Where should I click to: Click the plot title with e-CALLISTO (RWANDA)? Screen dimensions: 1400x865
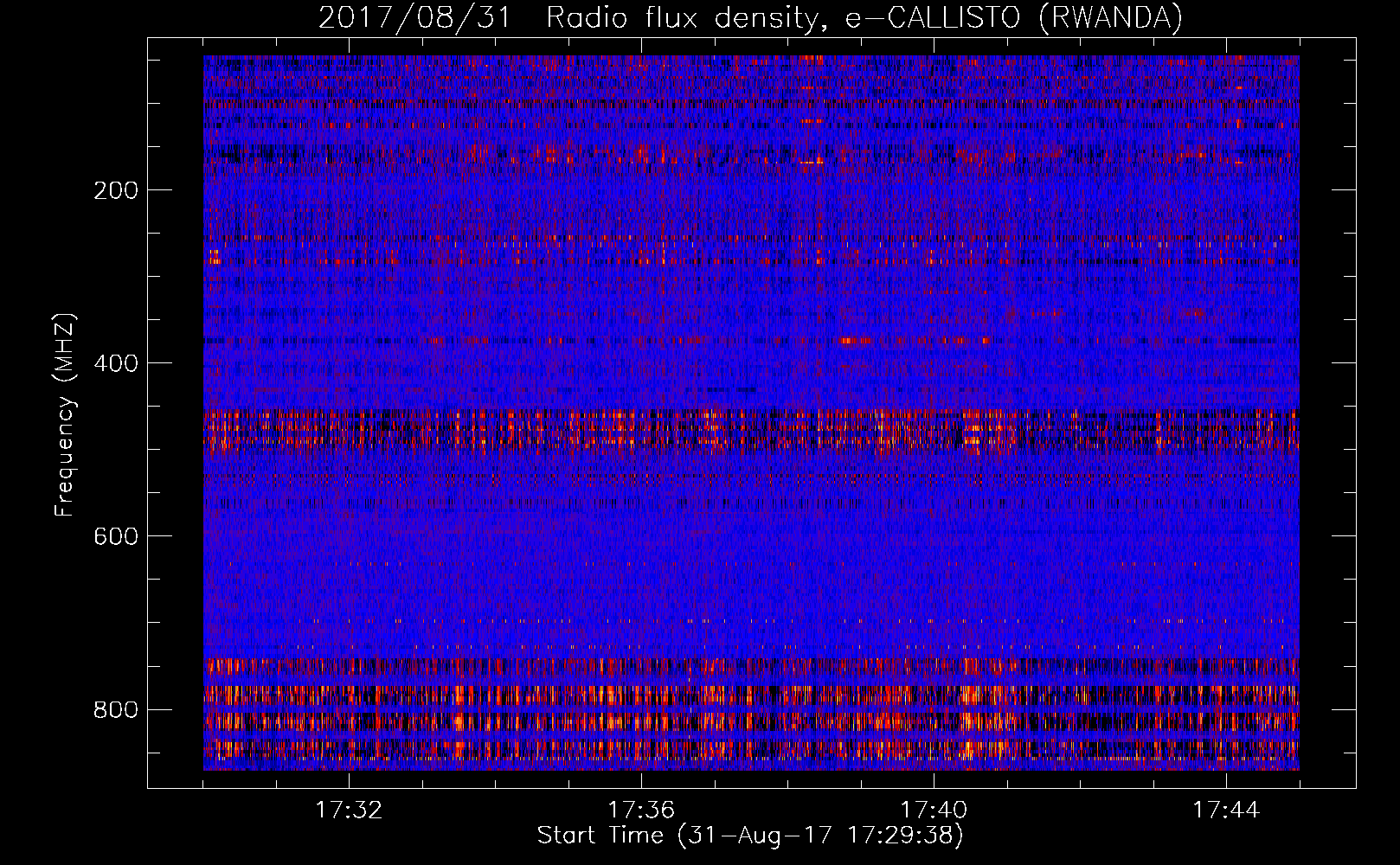pos(750,17)
